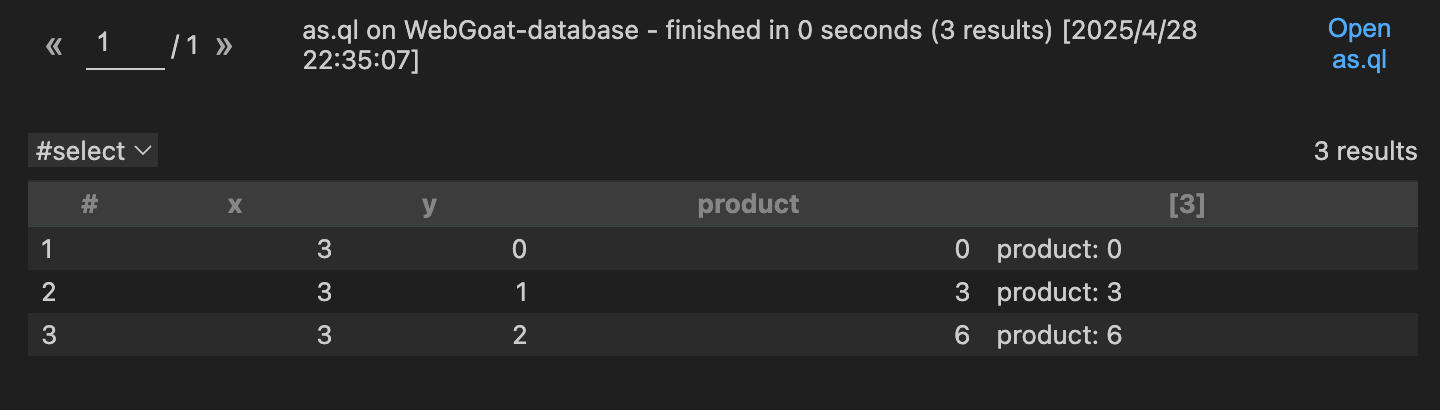Click the query status text with timestamp

coord(749,45)
